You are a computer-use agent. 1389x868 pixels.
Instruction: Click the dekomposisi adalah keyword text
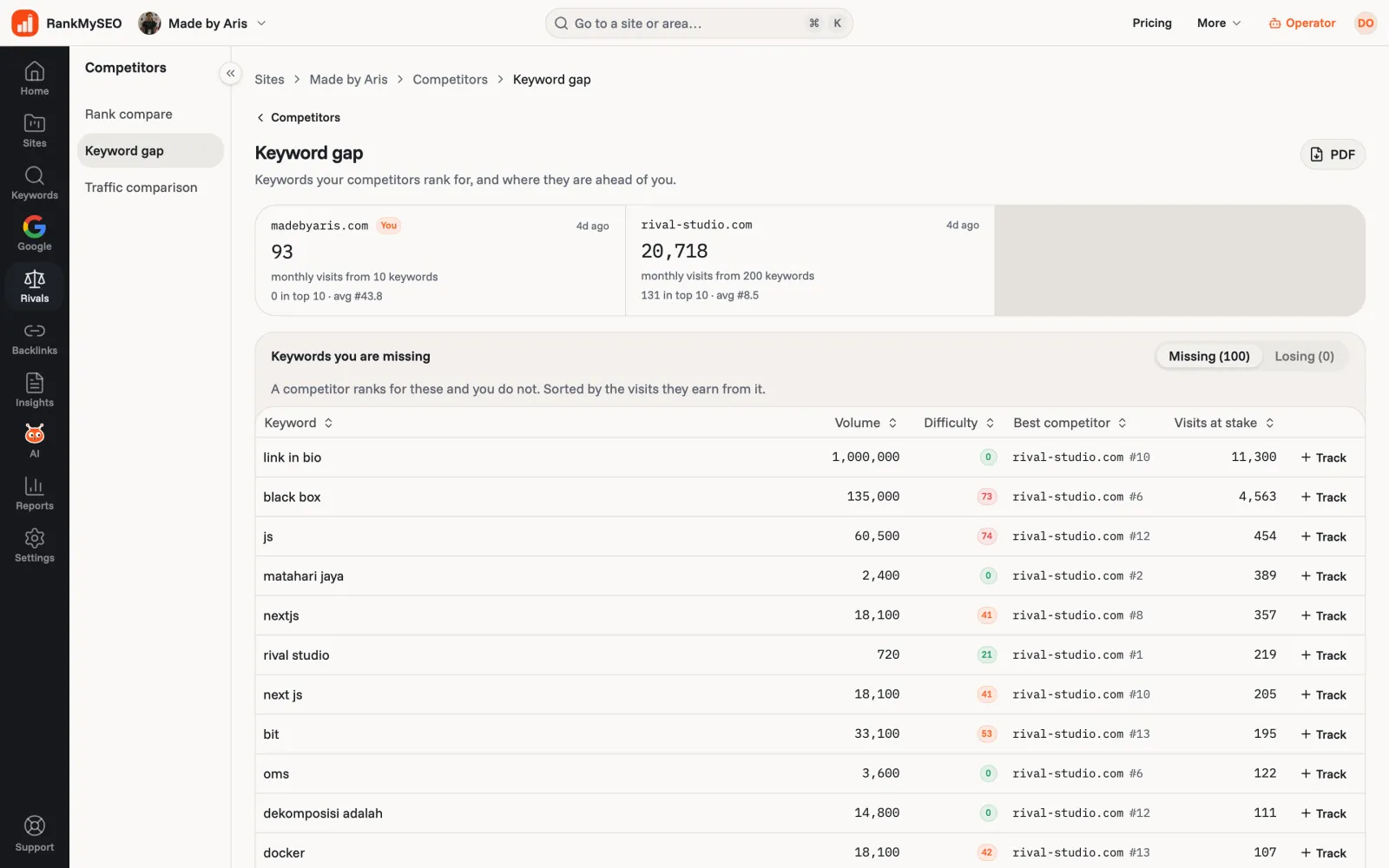coord(323,813)
